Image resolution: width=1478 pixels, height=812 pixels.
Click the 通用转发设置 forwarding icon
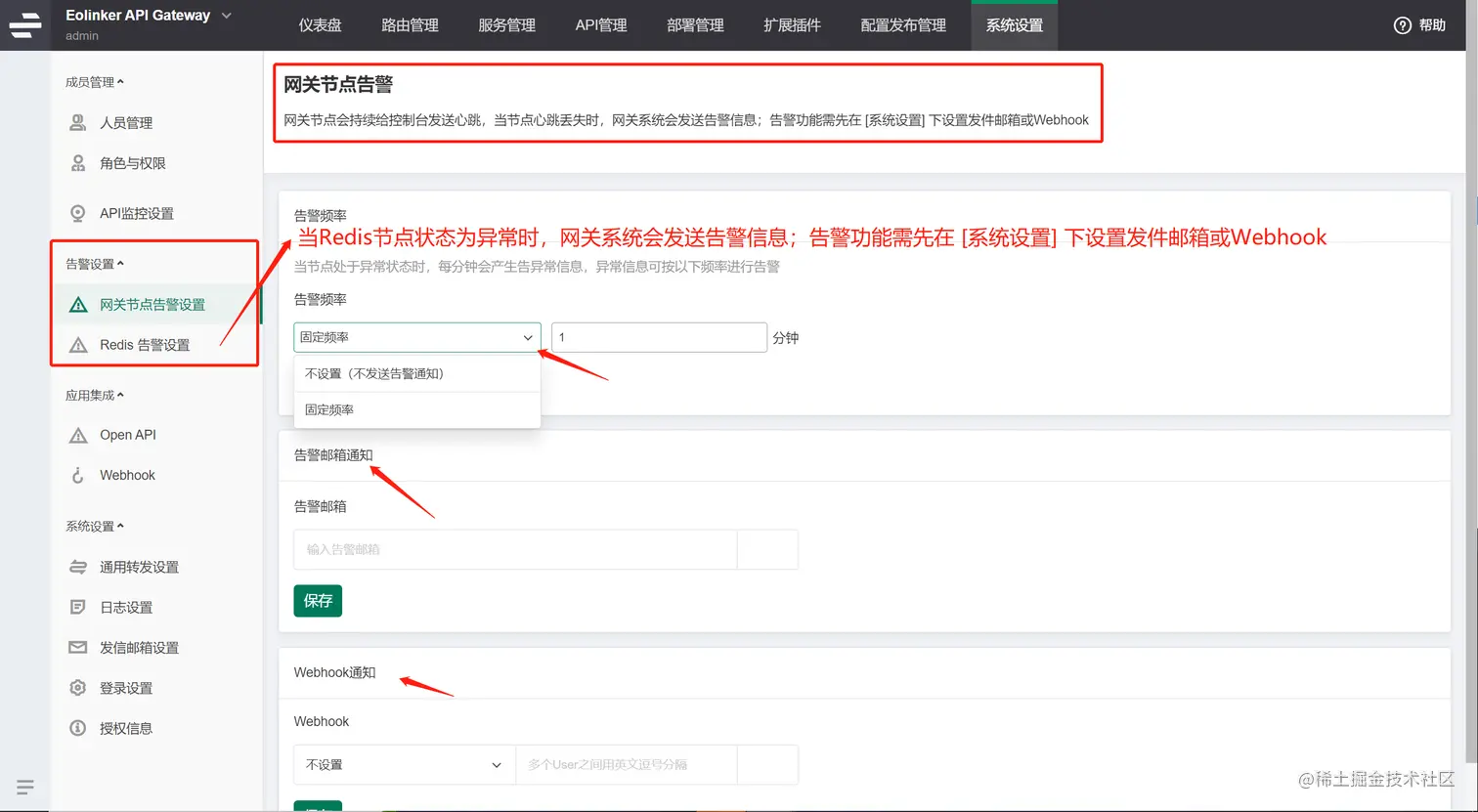click(78, 566)
